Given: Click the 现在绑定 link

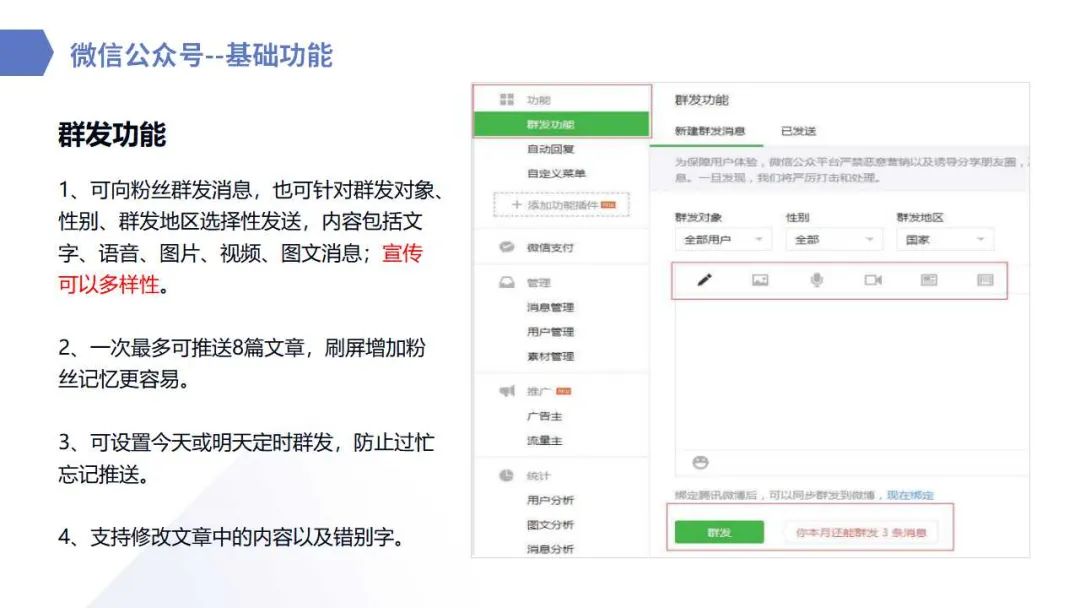Looking at the screenshot, I should point(910,495).
